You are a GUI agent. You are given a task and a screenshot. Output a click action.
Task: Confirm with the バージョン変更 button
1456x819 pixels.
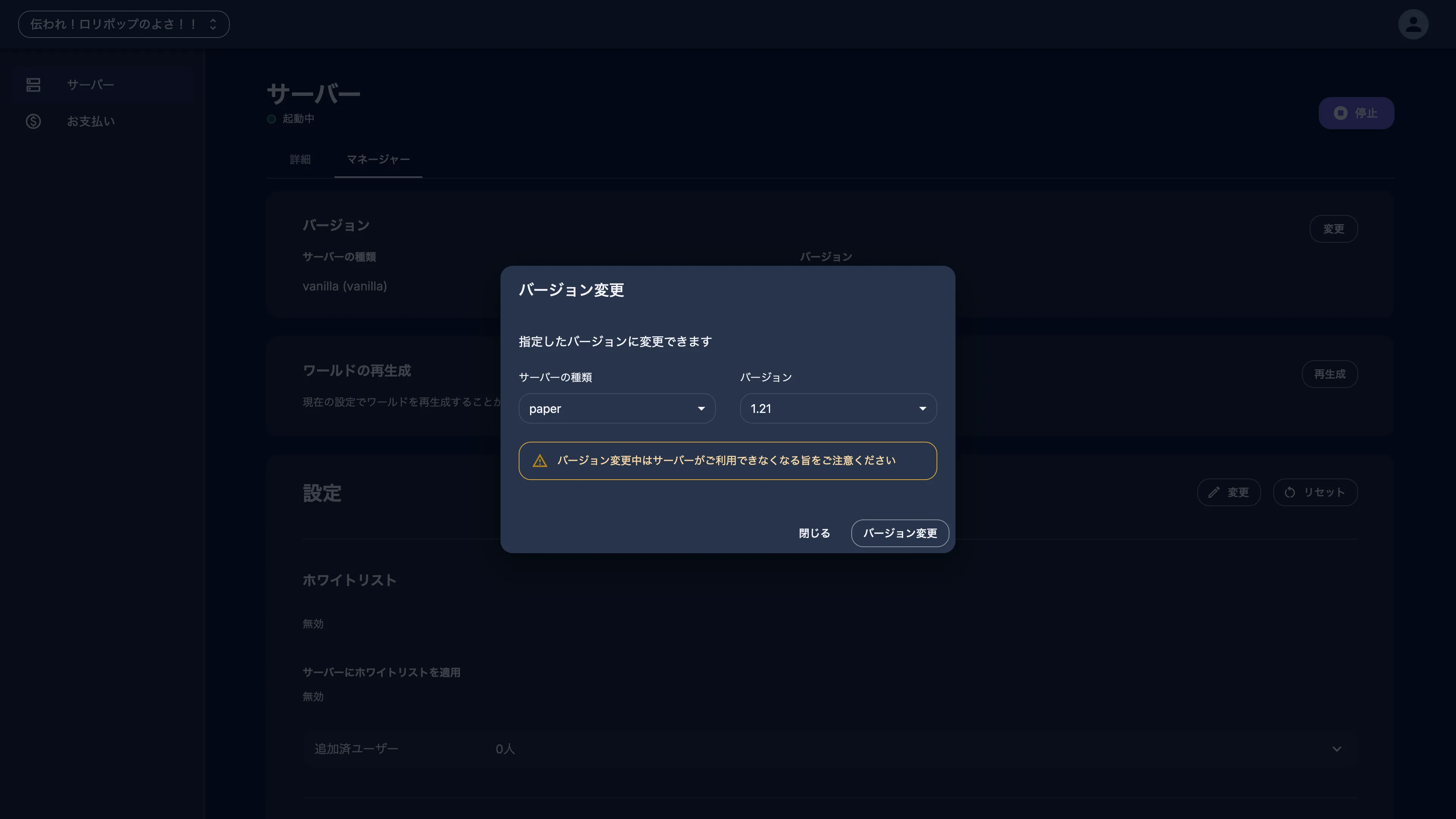(x=900, y=533)
